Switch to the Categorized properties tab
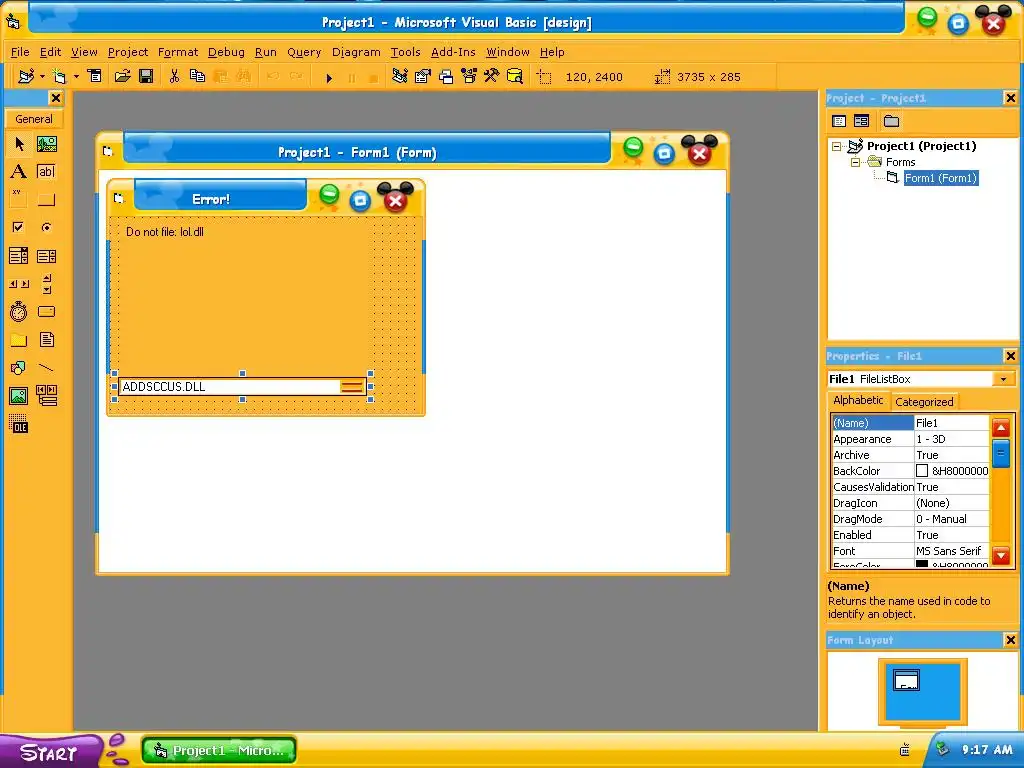Screen dimensions: 1024x768 click(923, 402)
